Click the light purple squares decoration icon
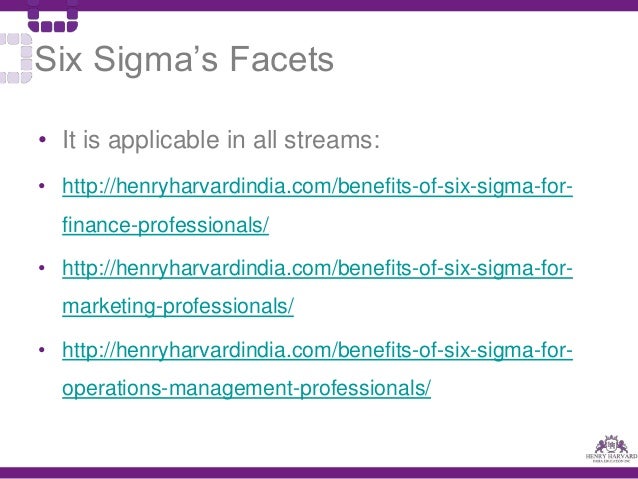Image resolution: width=638 pixels, height=479 pixels. [x=16, y=59]
